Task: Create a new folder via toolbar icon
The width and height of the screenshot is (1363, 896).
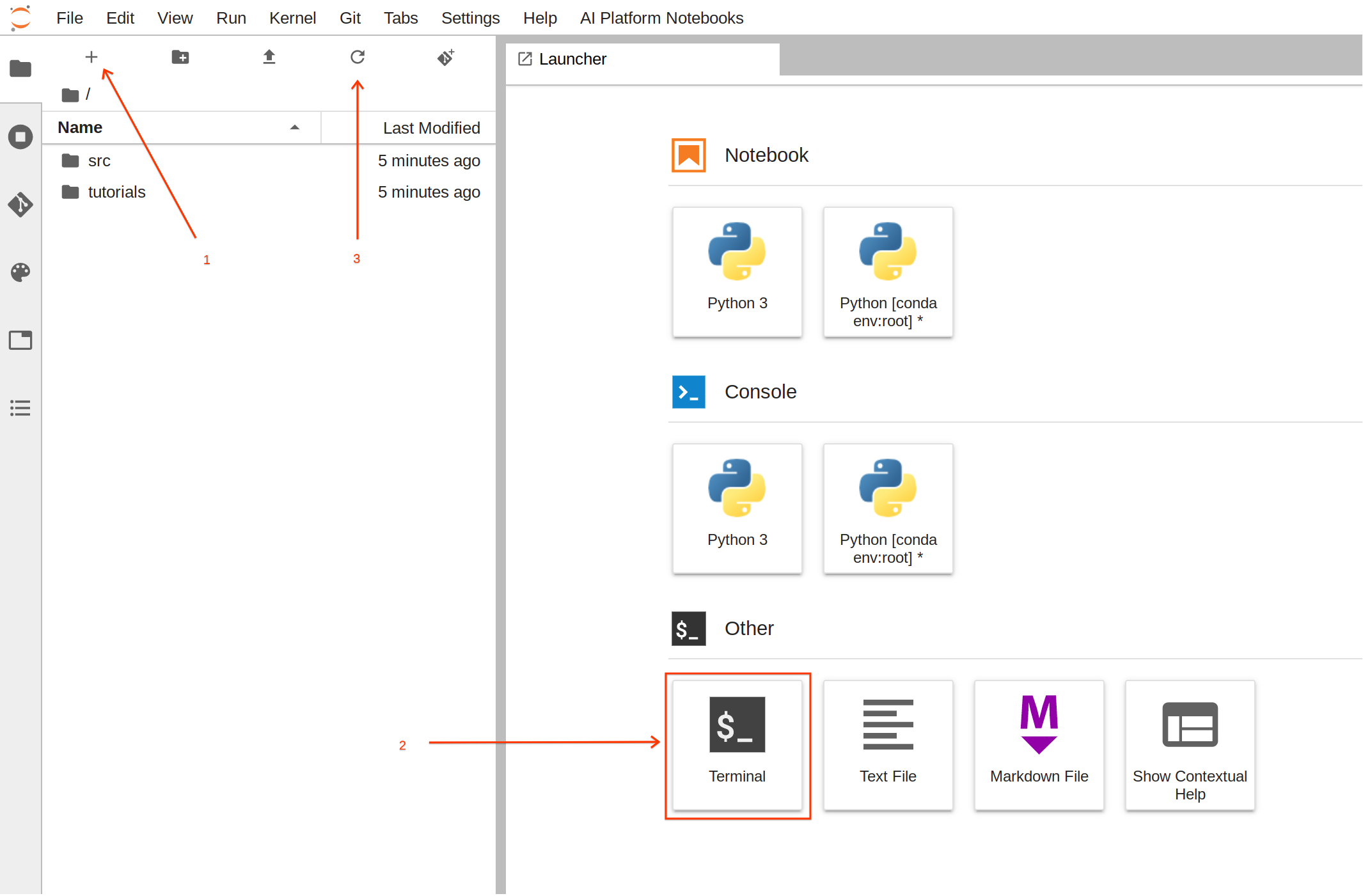Action: [x=180, y=58]
